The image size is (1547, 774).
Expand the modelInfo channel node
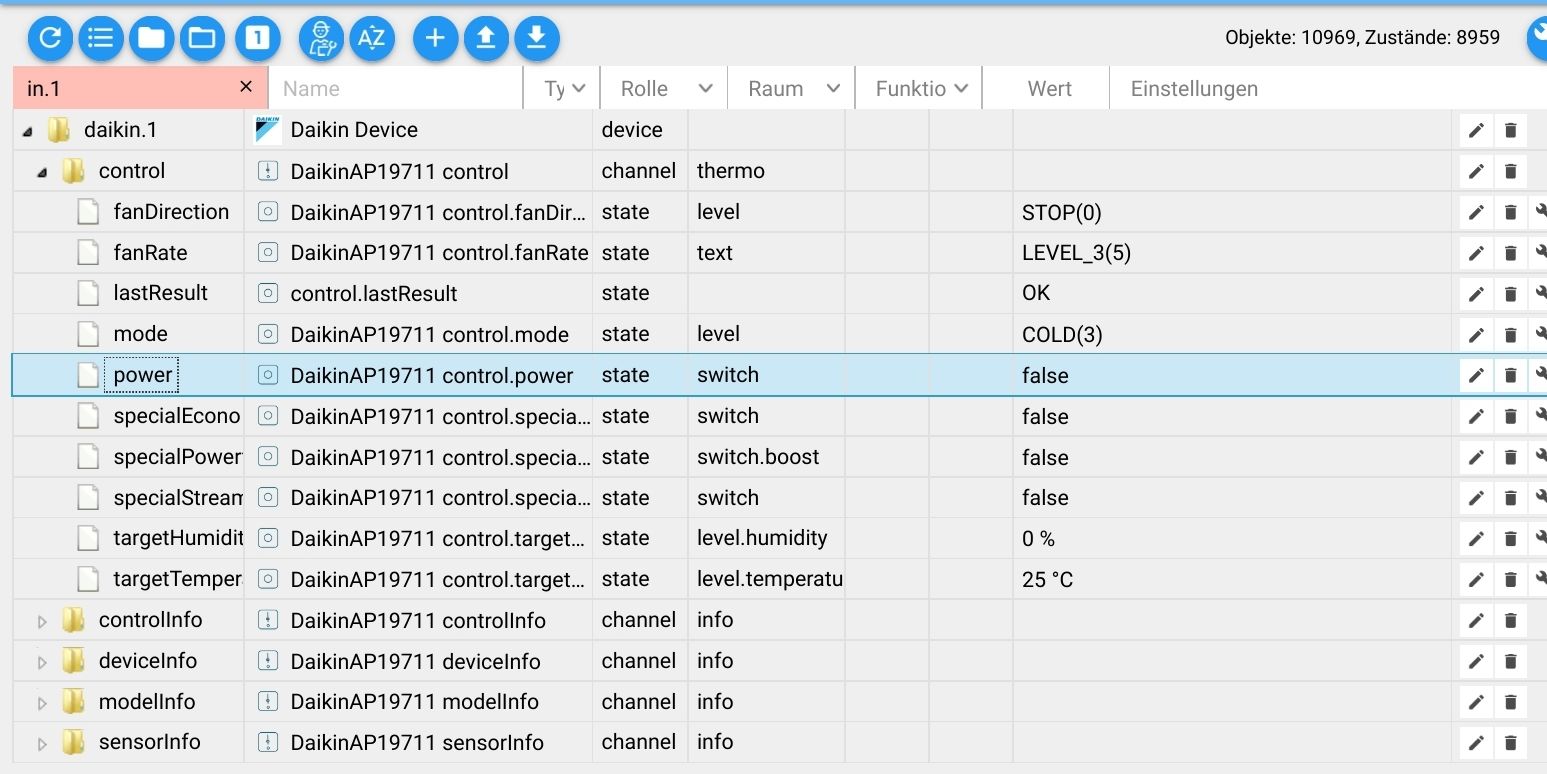(42, 703)
